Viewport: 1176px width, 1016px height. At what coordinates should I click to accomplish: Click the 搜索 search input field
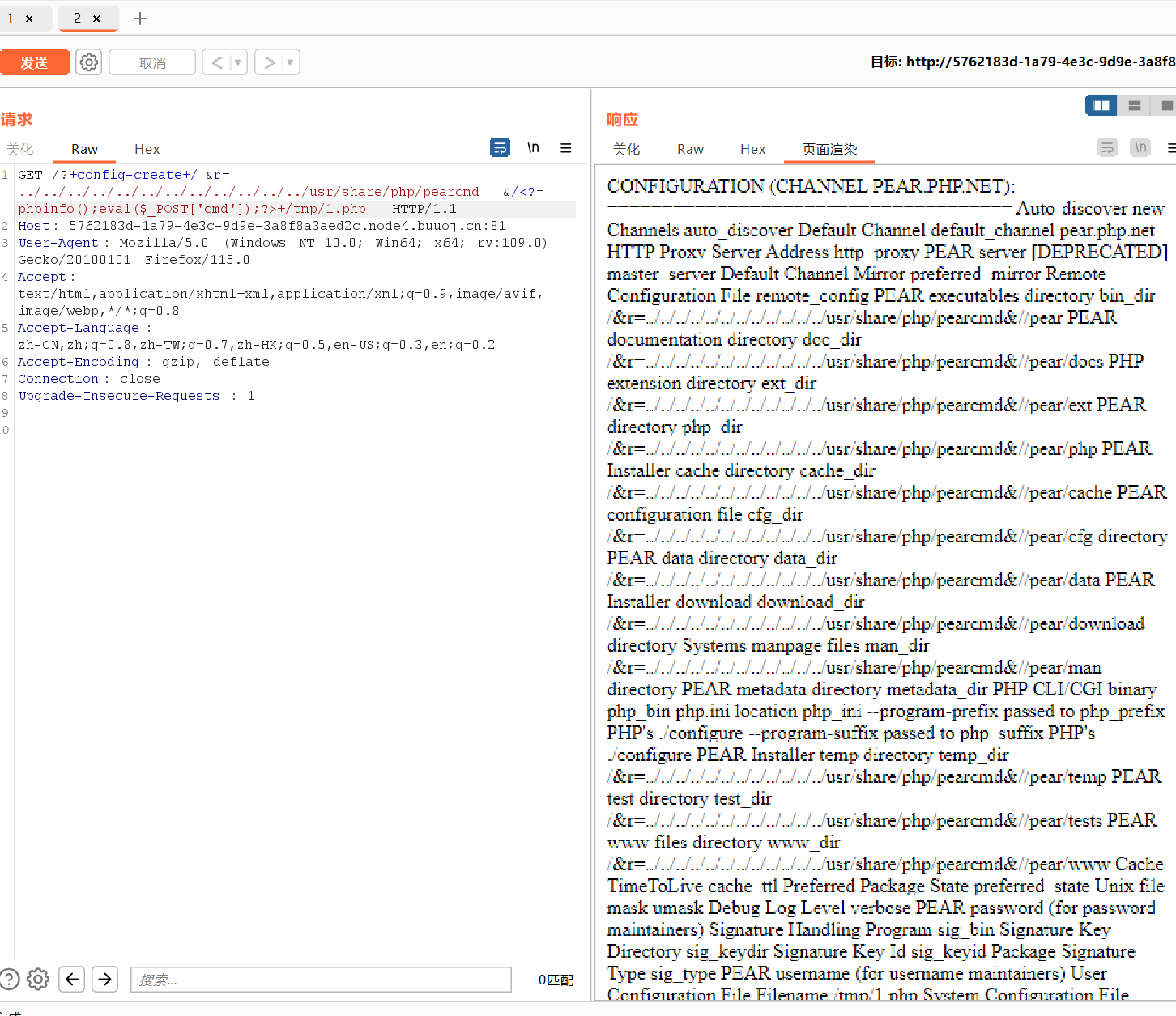[322, 980]
